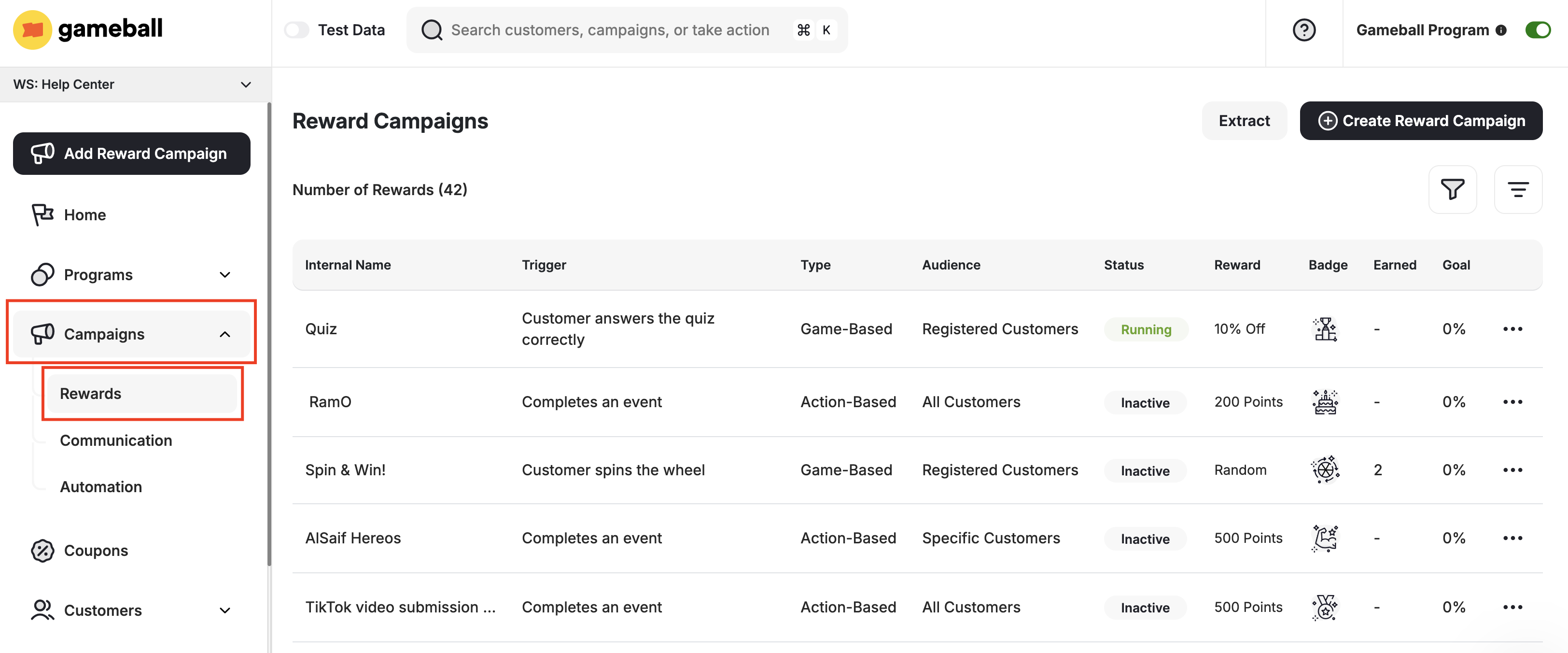The width and height of the screenshot is (1568, 653).
Task: Select the Home flag icon
Action: point(42,214)
